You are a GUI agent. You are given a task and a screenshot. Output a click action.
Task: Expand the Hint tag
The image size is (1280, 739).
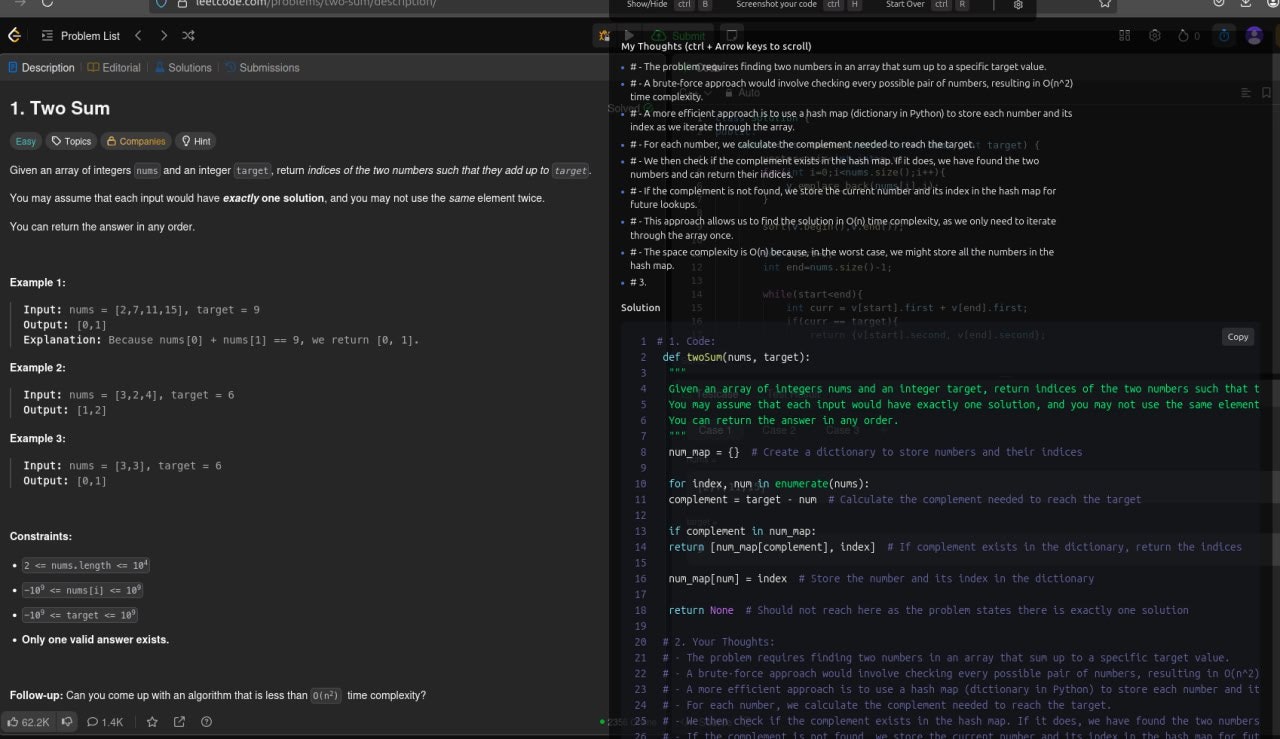coord(195,141)
